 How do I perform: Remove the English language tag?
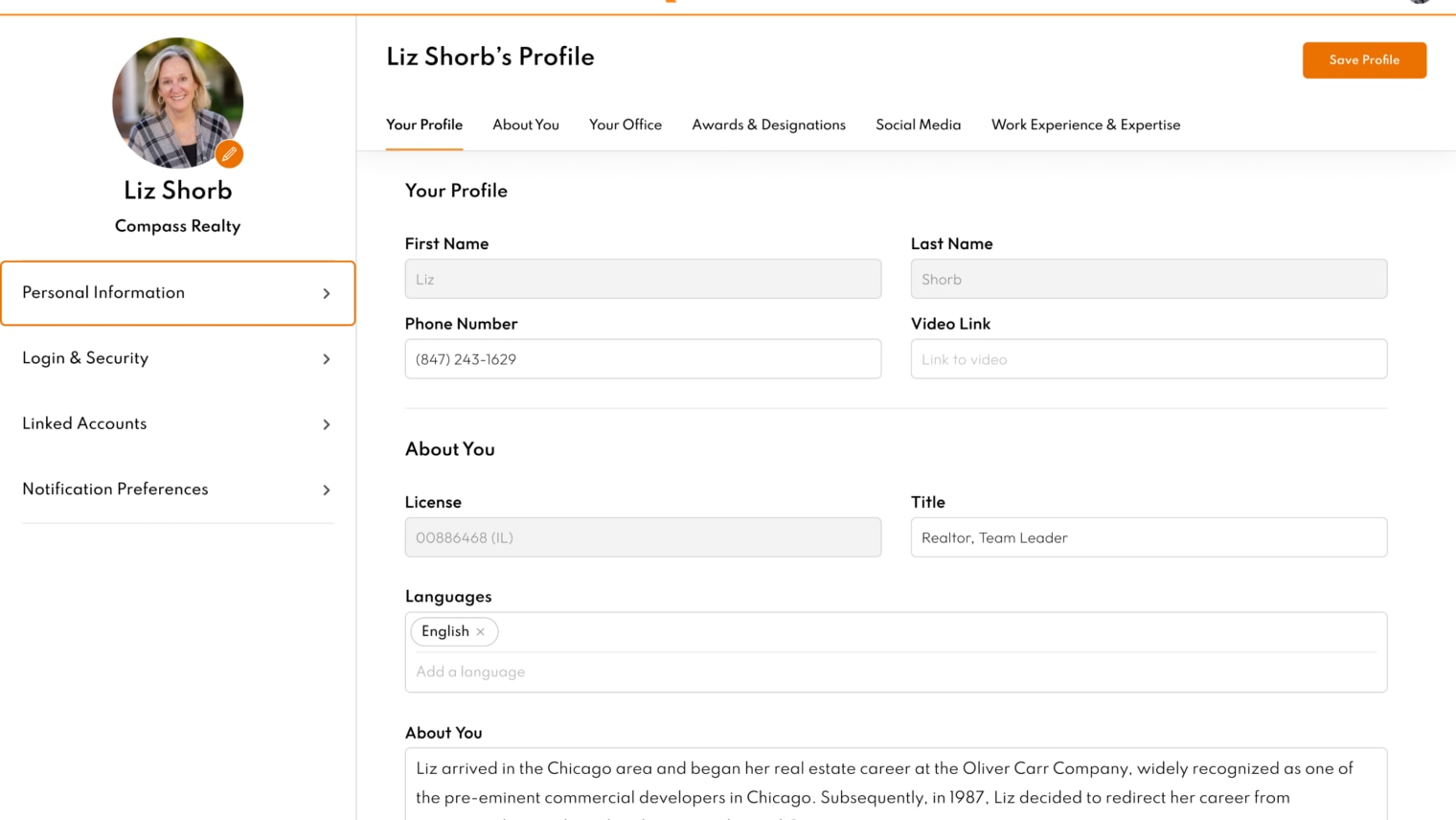[x=481, y=632]
